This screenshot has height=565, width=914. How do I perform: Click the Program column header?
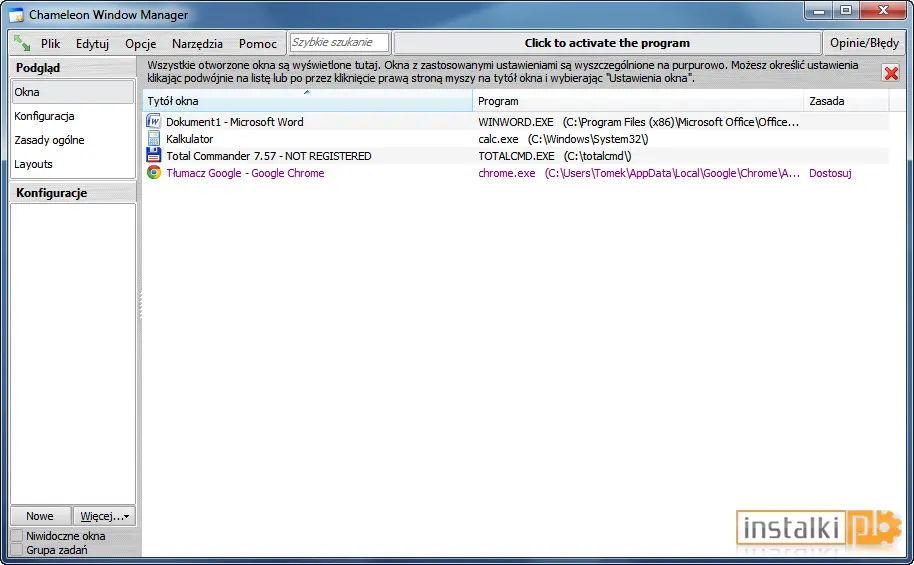pos(638,101)
